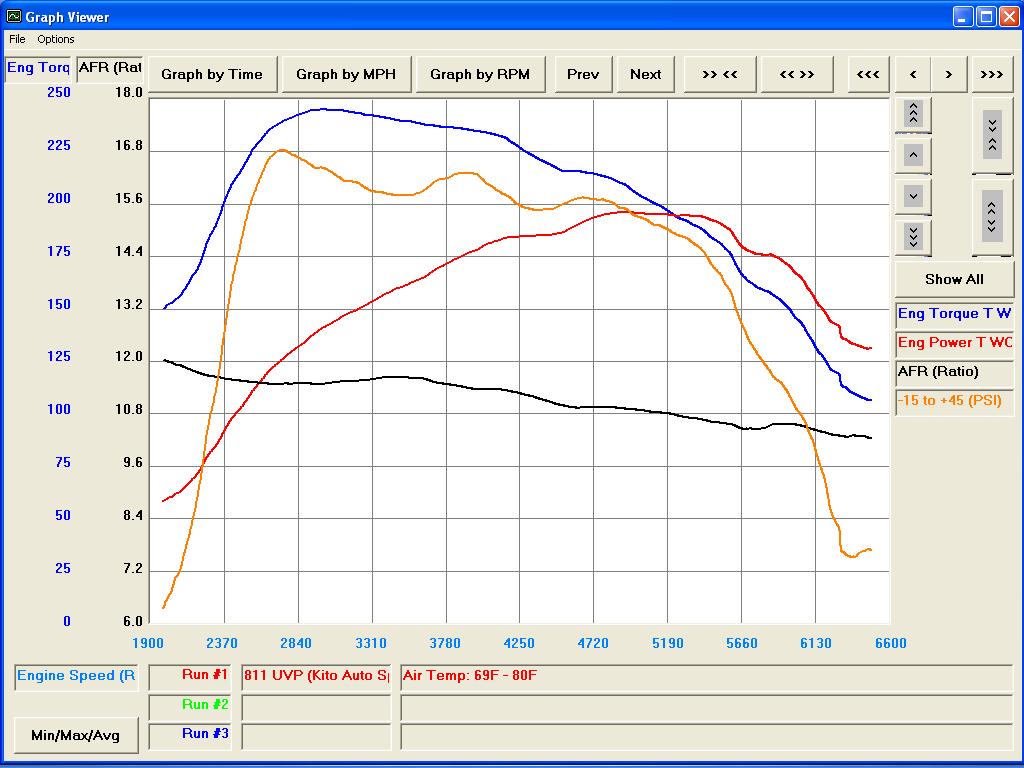
Task: Click the triple down-chevron scroll button
Action: pyautogui.click(x=913, y=237)
